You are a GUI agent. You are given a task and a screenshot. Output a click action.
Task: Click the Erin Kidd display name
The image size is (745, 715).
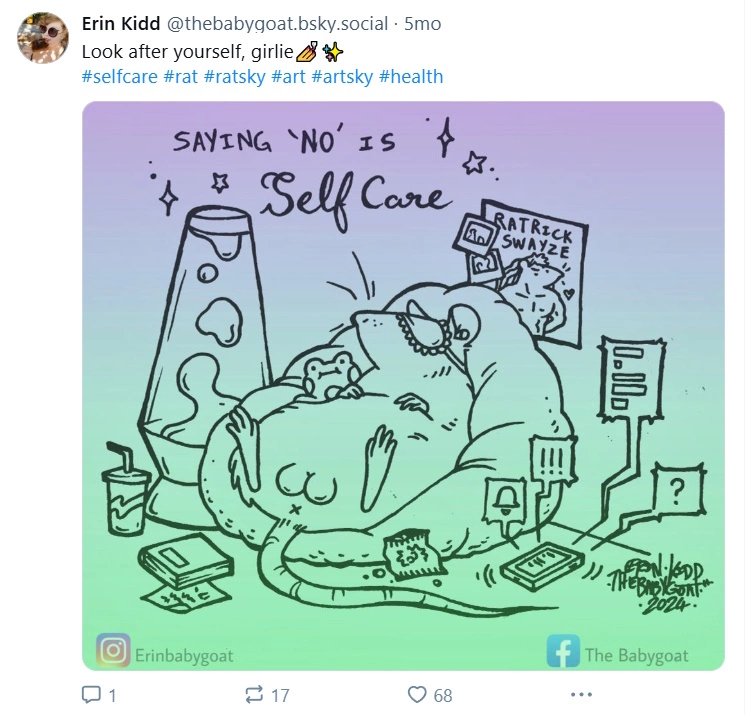coord(121,23)
